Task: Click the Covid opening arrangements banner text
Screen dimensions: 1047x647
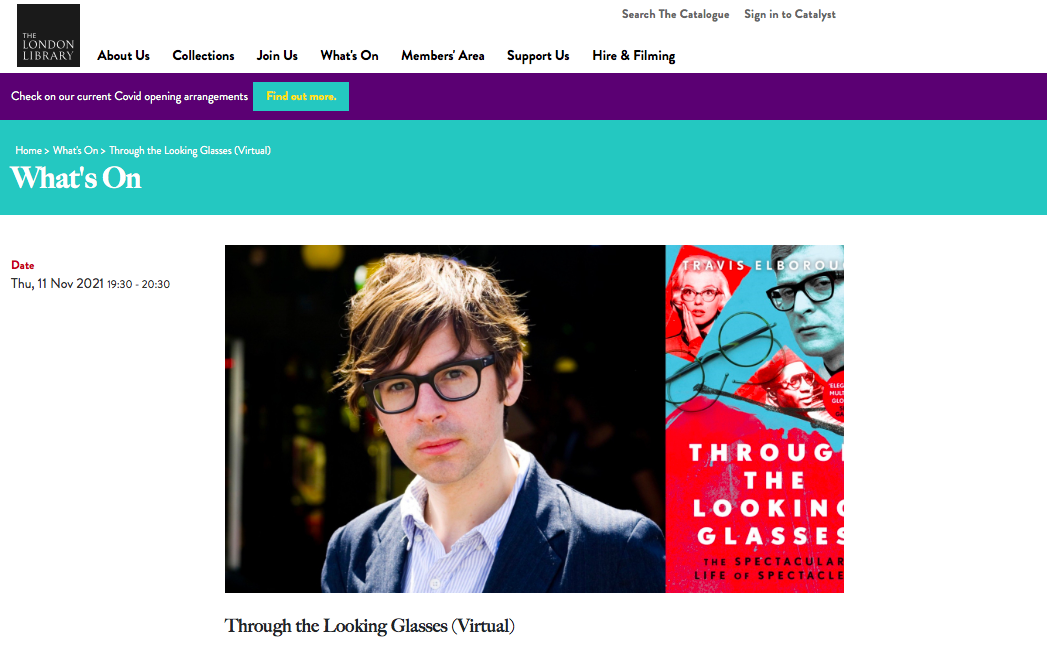Action: pos(130,96)
